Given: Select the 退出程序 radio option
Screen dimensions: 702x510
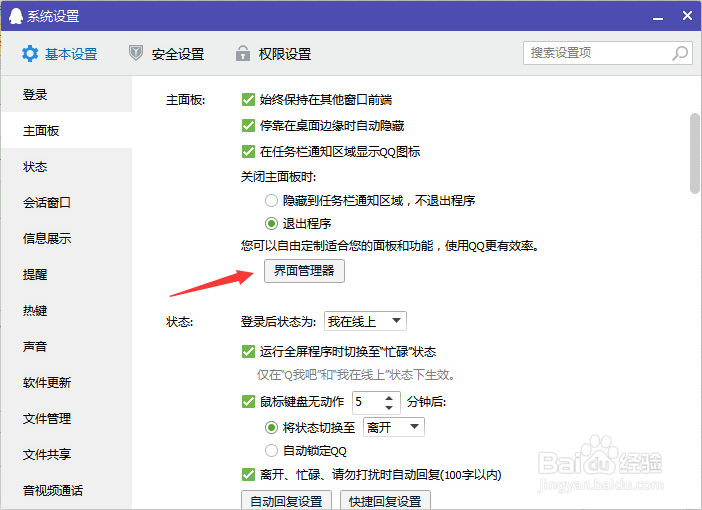Looking at the screenshot, I should (x=271, y=223).
